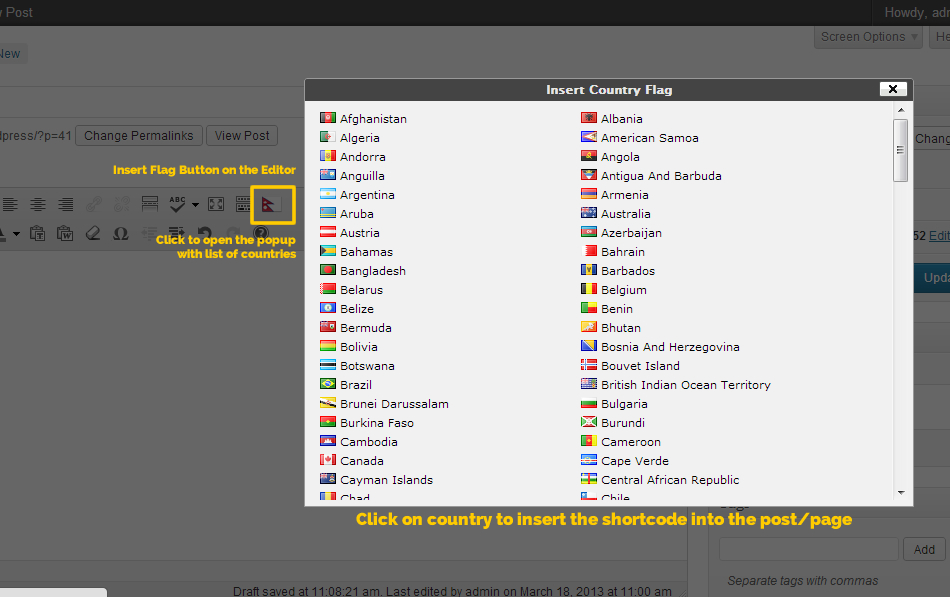Toggle the kitchen sink toolbar icon

click(243, 204)
